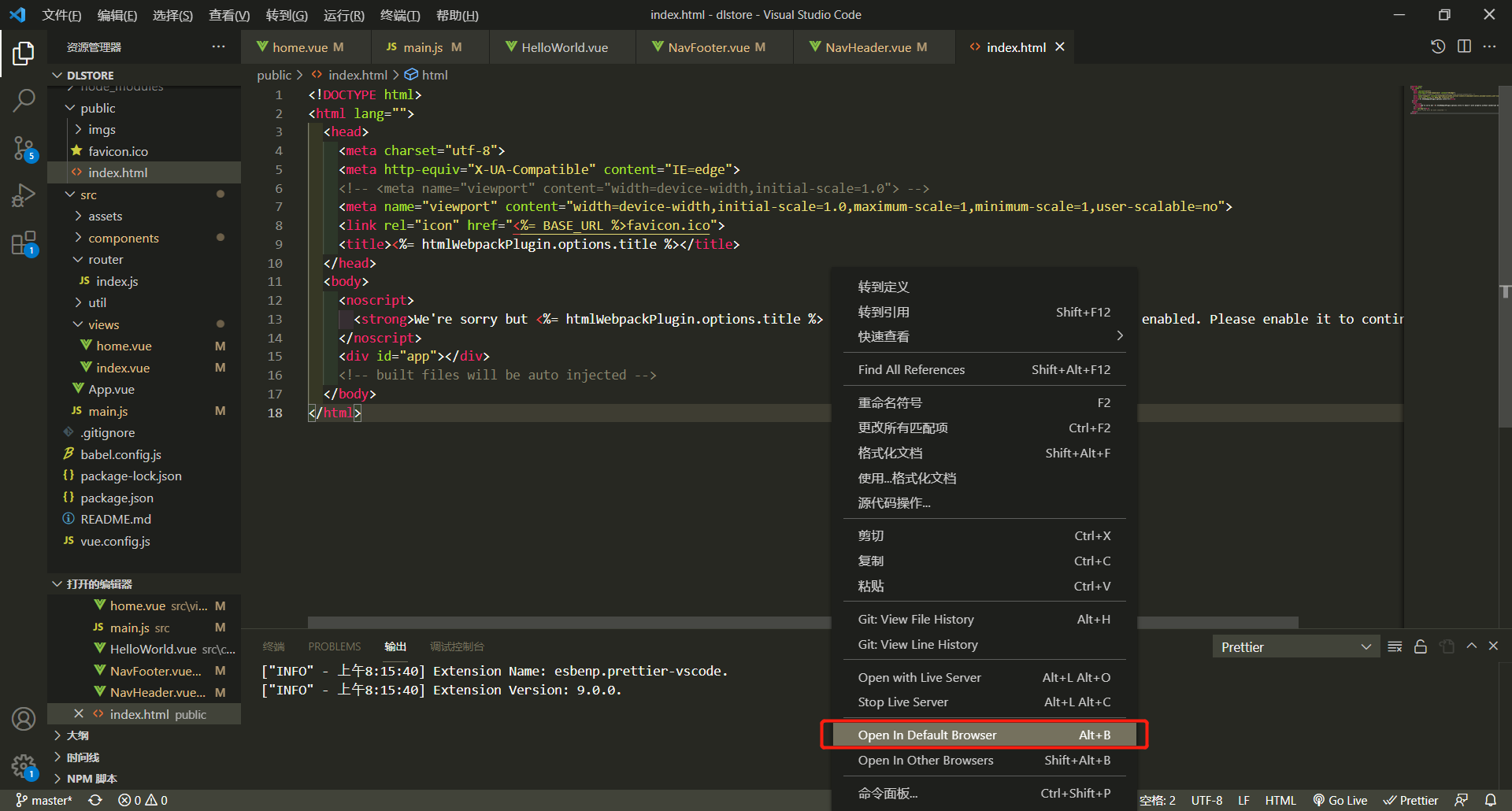Open the Search view in activity bar
Image resolution: width=1512 pixels, height=811 pixels.
24,100
